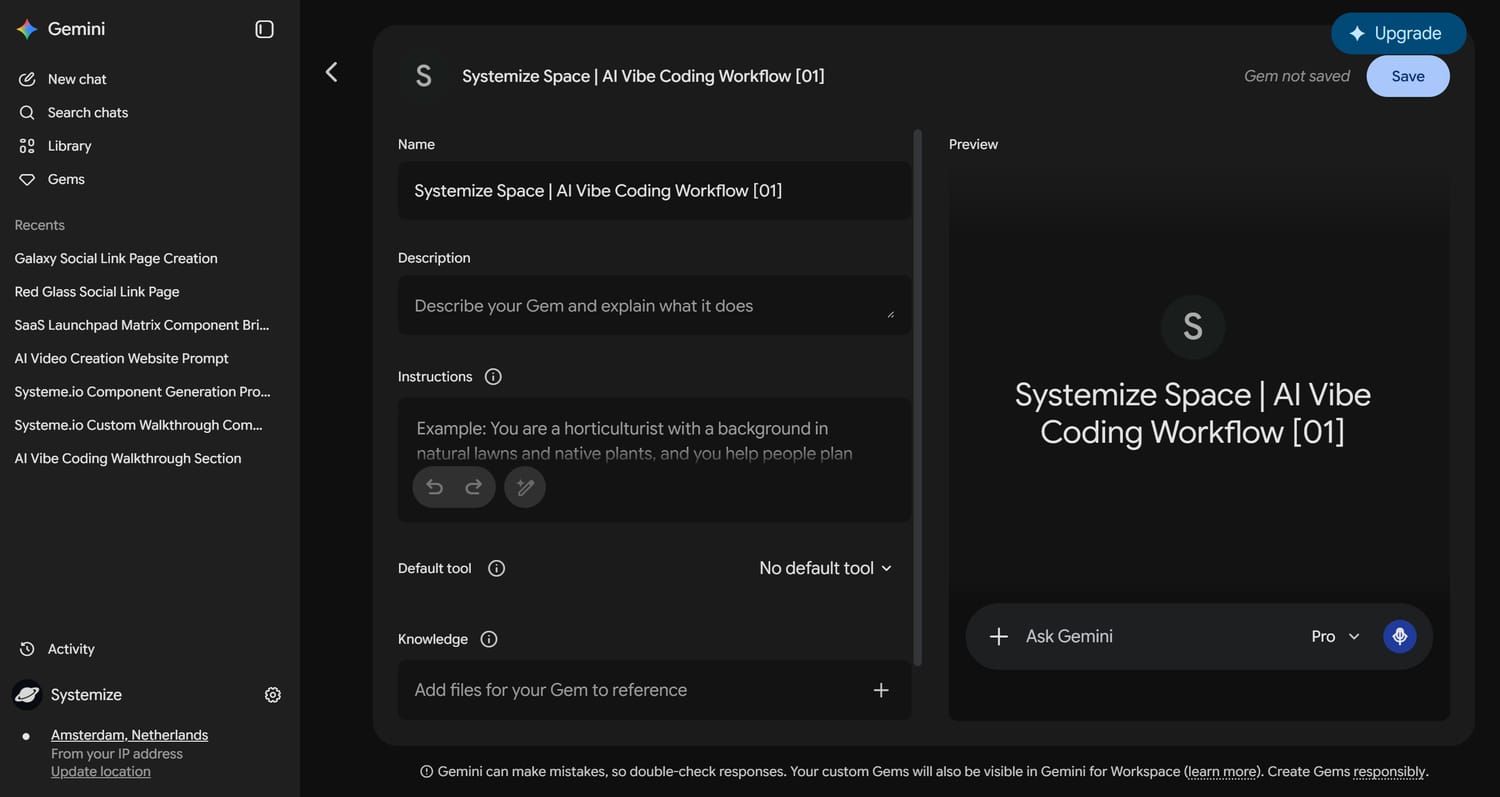Undo the last instructions edit
Viewport: 1500px width, 797px height.
click(x=434, y=487)
